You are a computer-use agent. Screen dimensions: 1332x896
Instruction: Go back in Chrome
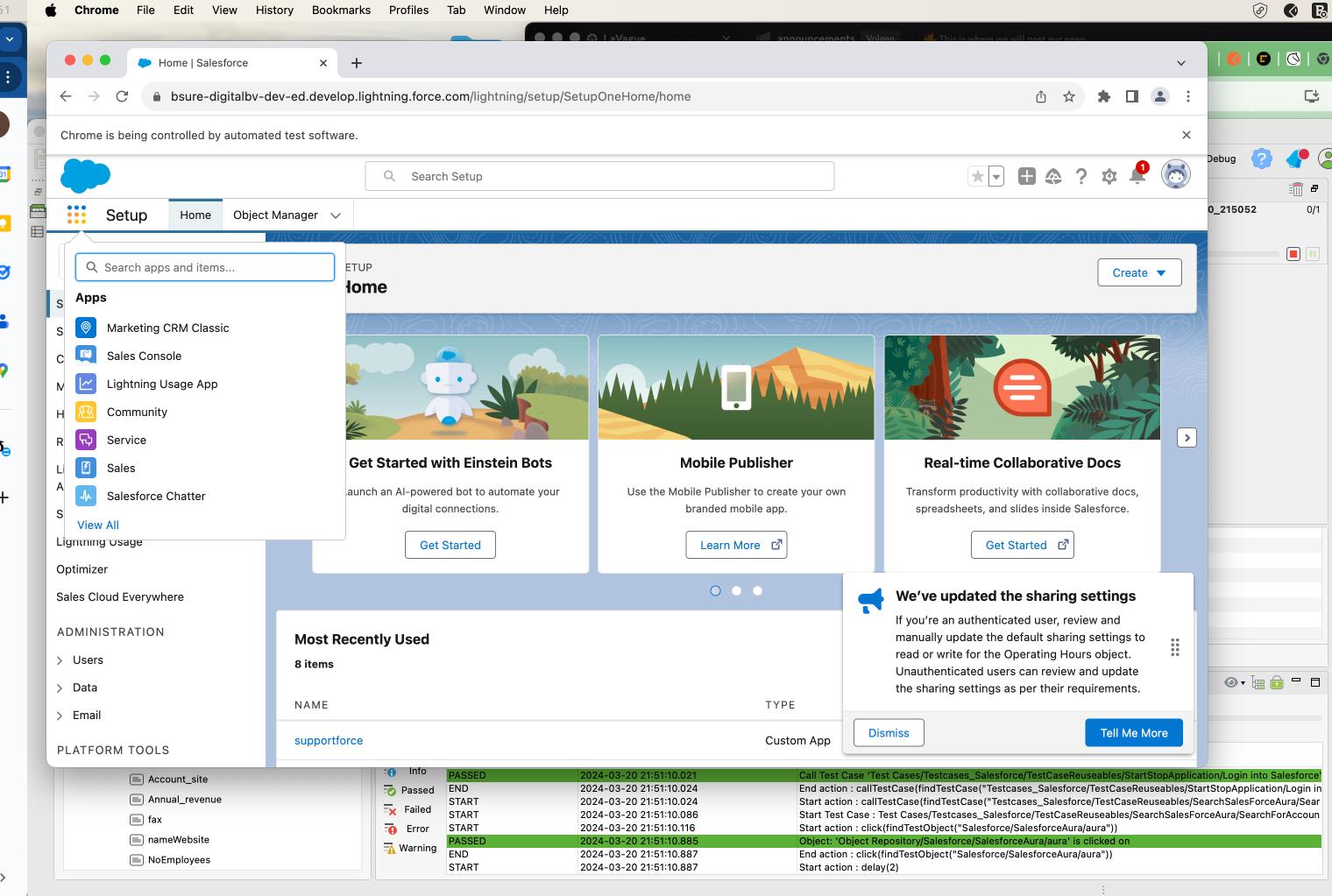(66, 96)
